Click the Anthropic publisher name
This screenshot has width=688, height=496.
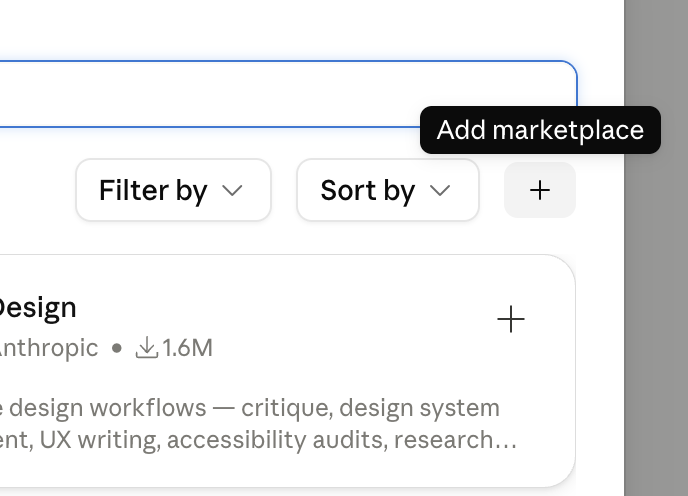(49, 349)
